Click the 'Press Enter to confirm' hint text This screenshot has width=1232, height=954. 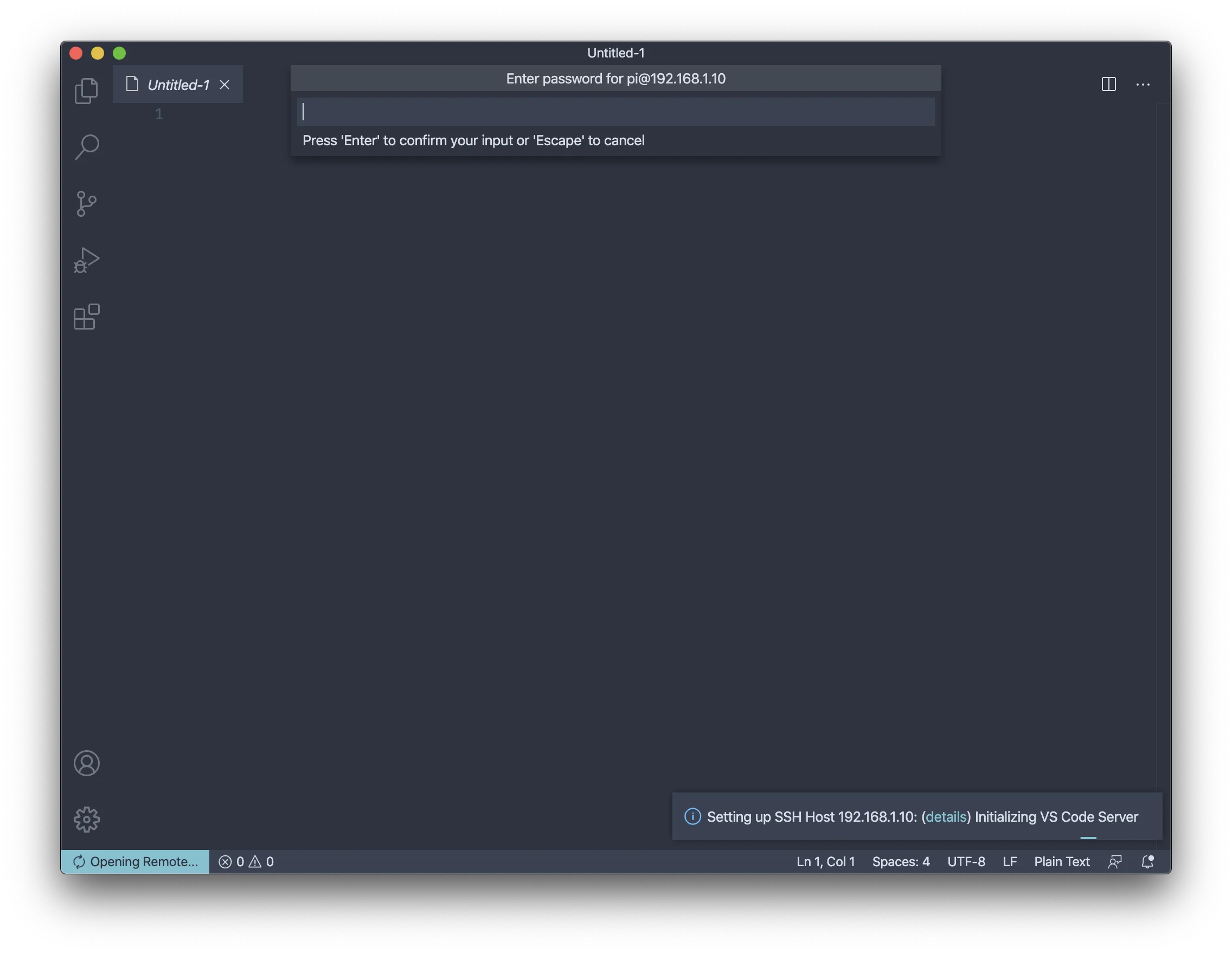coord(473,140)
